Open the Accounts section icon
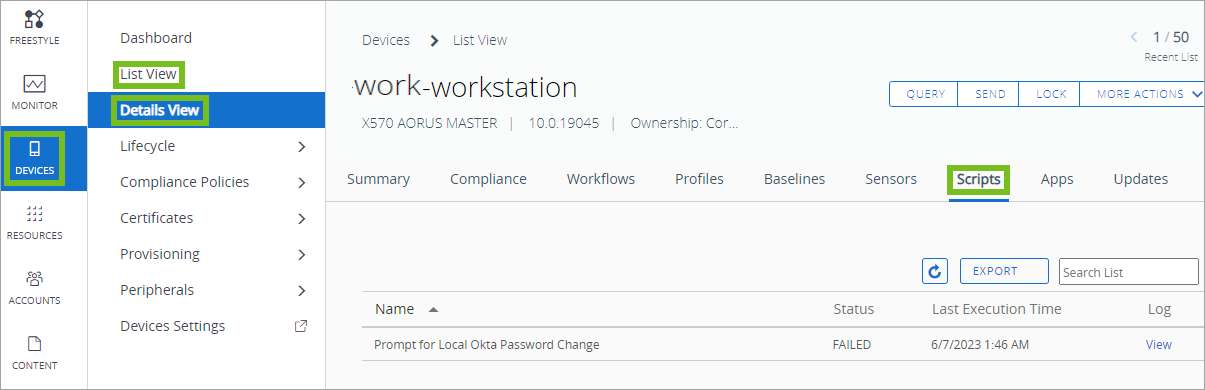Viewport: 1205px width, 390px height. tap(34, 279)
